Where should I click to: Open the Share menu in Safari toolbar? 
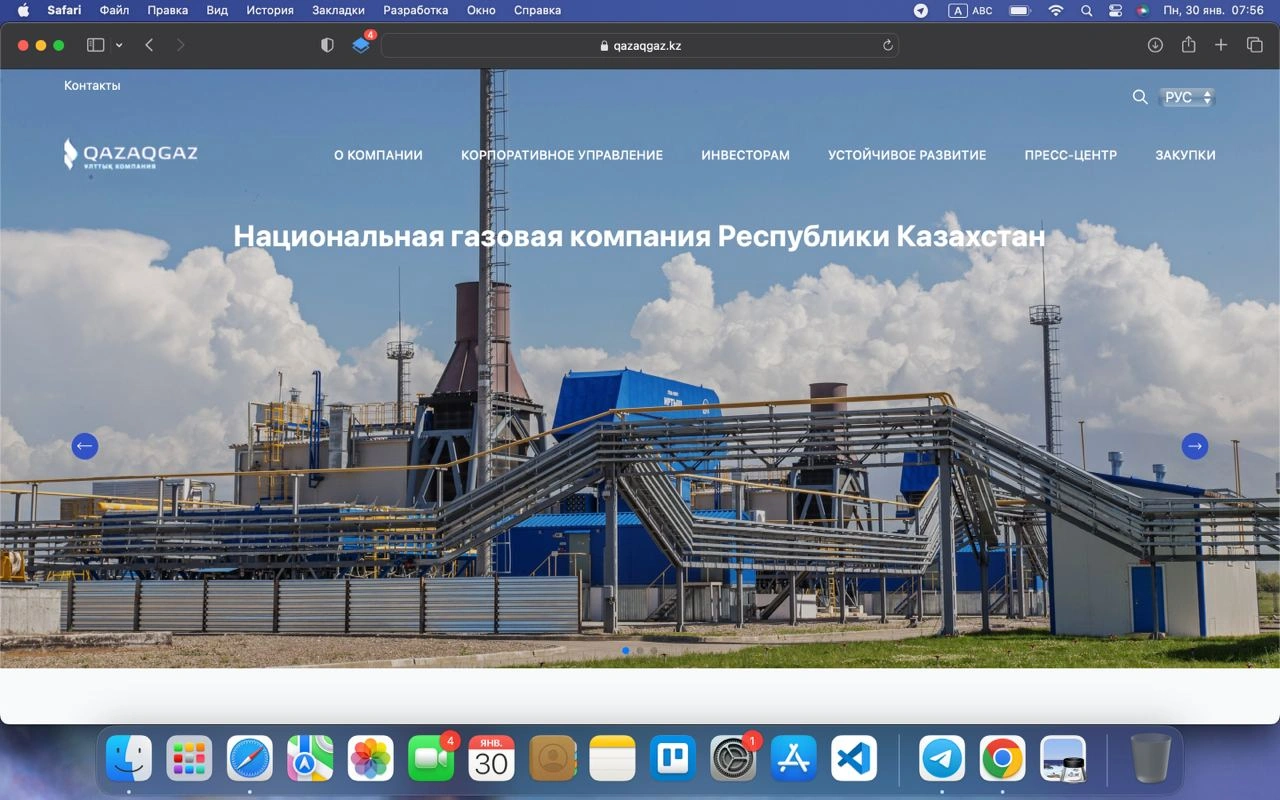(x=1188, y=45)
